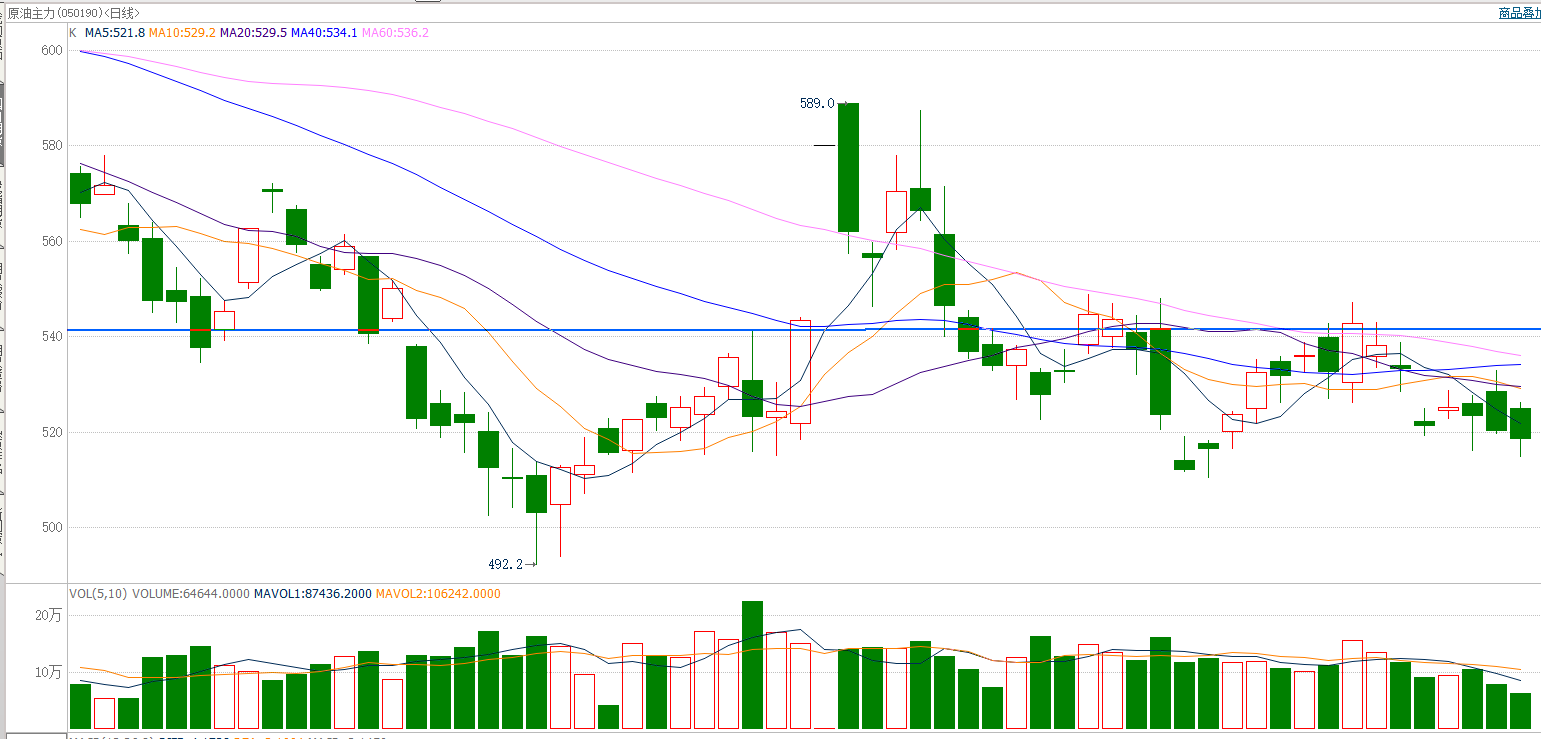Viewport: 1541px width, 739px height.
Task: Click the 589.0 high price annotation
Action: (816, 103)
